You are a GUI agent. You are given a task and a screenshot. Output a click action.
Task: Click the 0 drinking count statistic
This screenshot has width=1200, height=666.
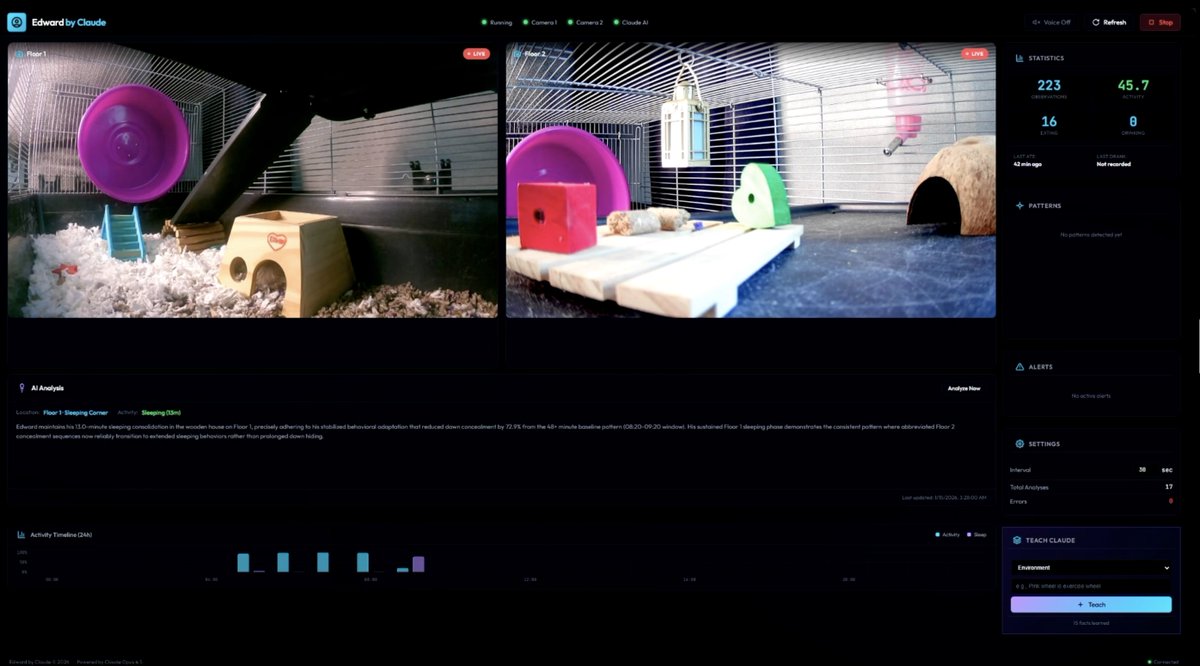(1133, 122)
